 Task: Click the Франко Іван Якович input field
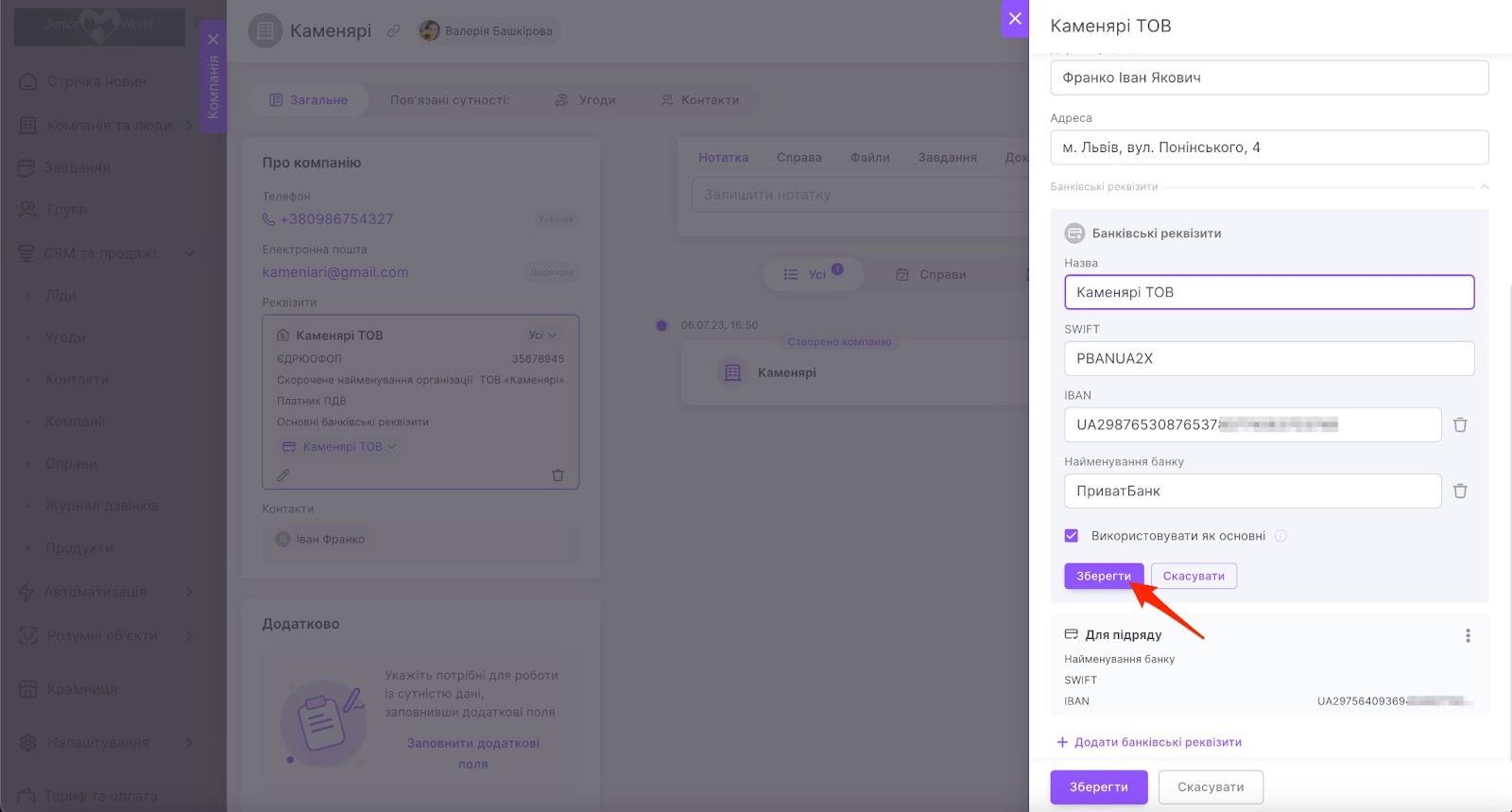pos(1269,78)
